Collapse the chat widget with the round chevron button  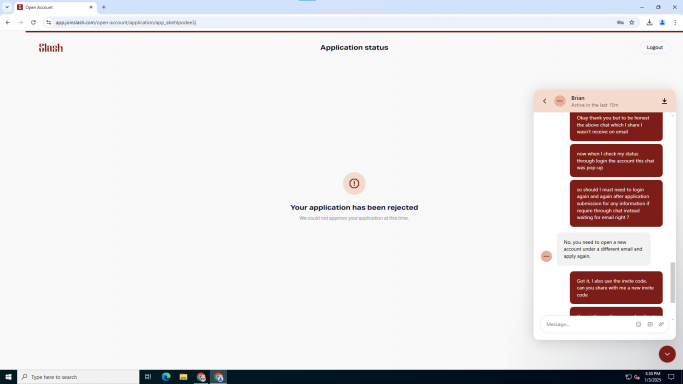tap(667, 354)
